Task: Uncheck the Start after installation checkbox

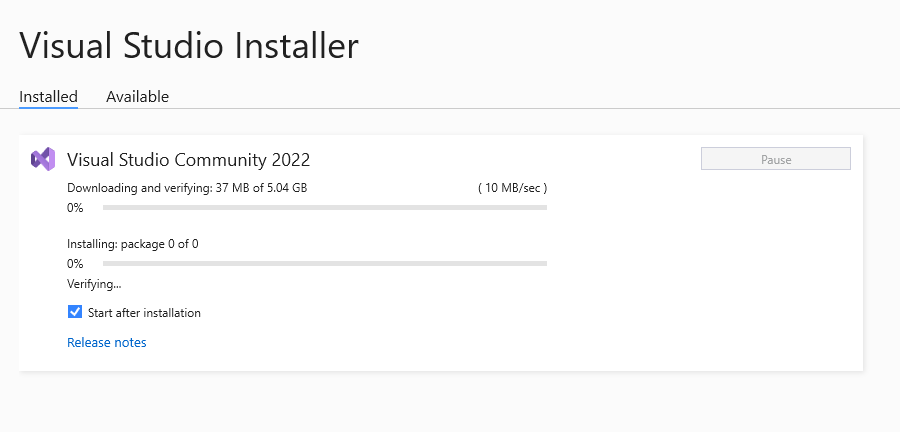Action: tap(75, 312)
